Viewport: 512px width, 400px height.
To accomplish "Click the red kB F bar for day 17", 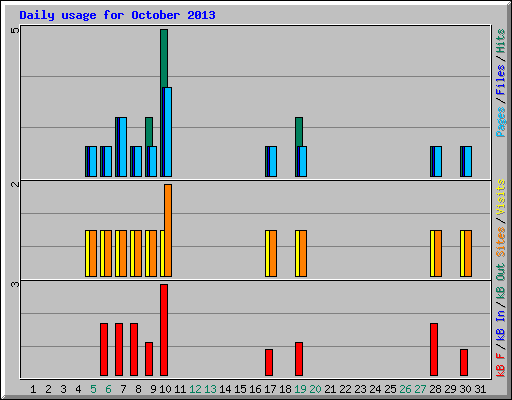I will click(x=269, y=363).
